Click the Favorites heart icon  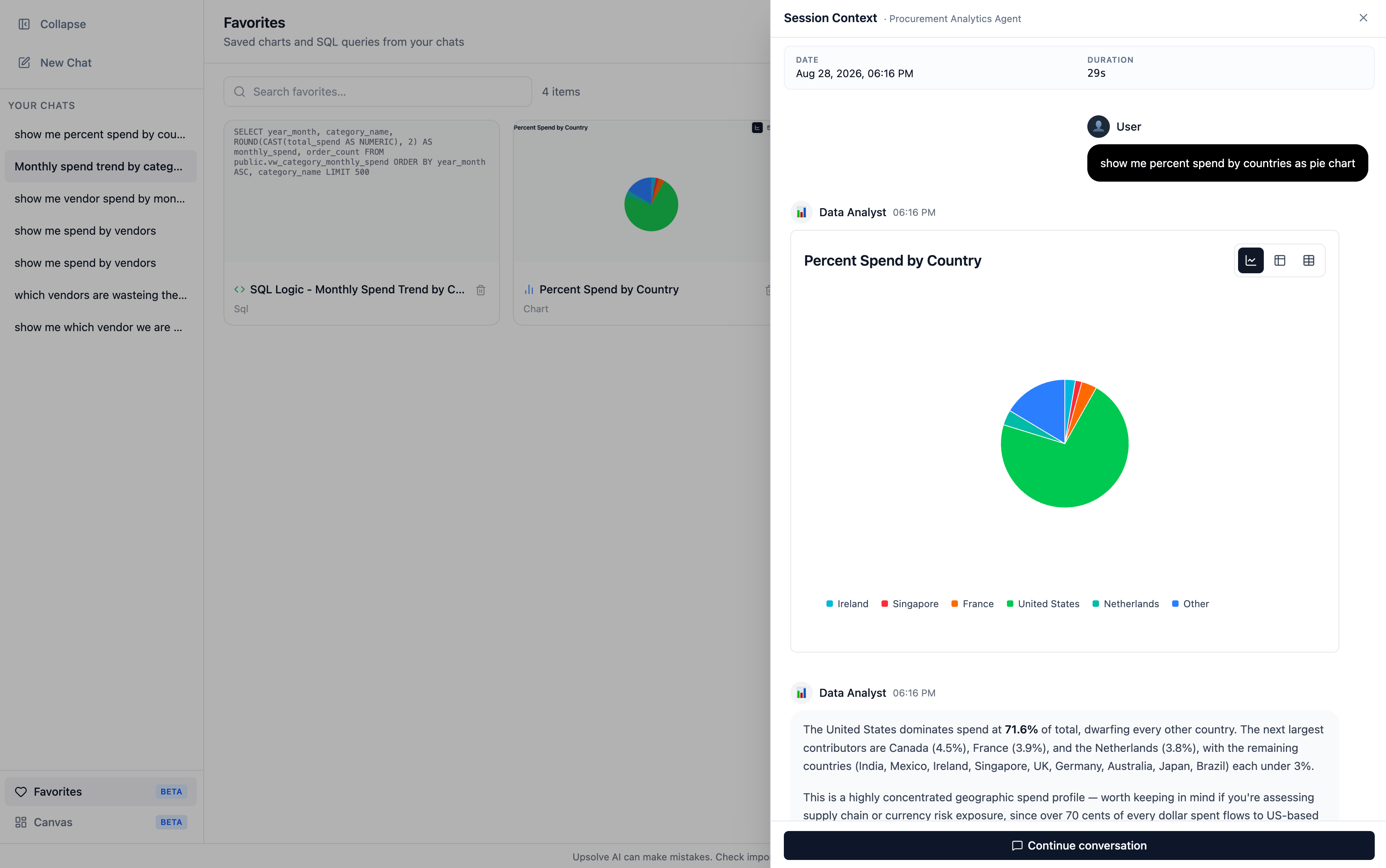pos(21,792)
